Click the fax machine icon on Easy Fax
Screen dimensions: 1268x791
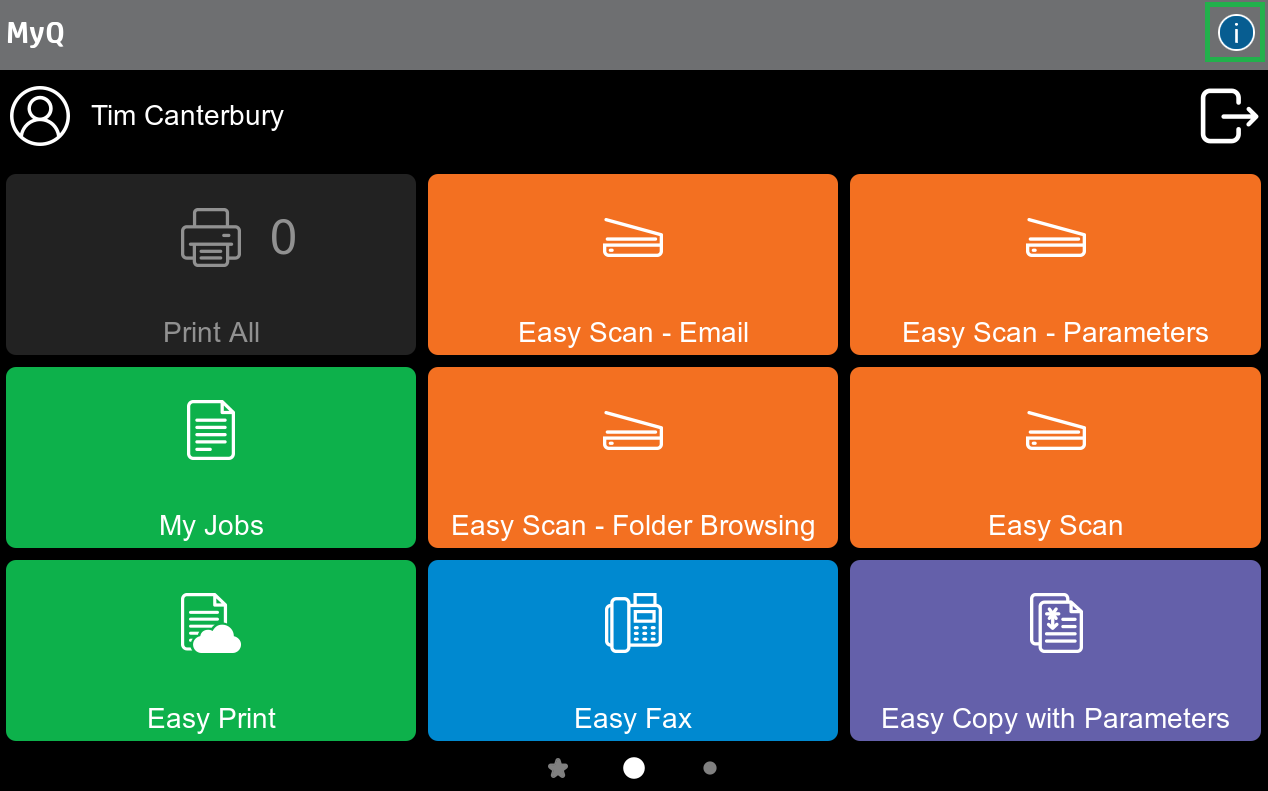[633, 623]
